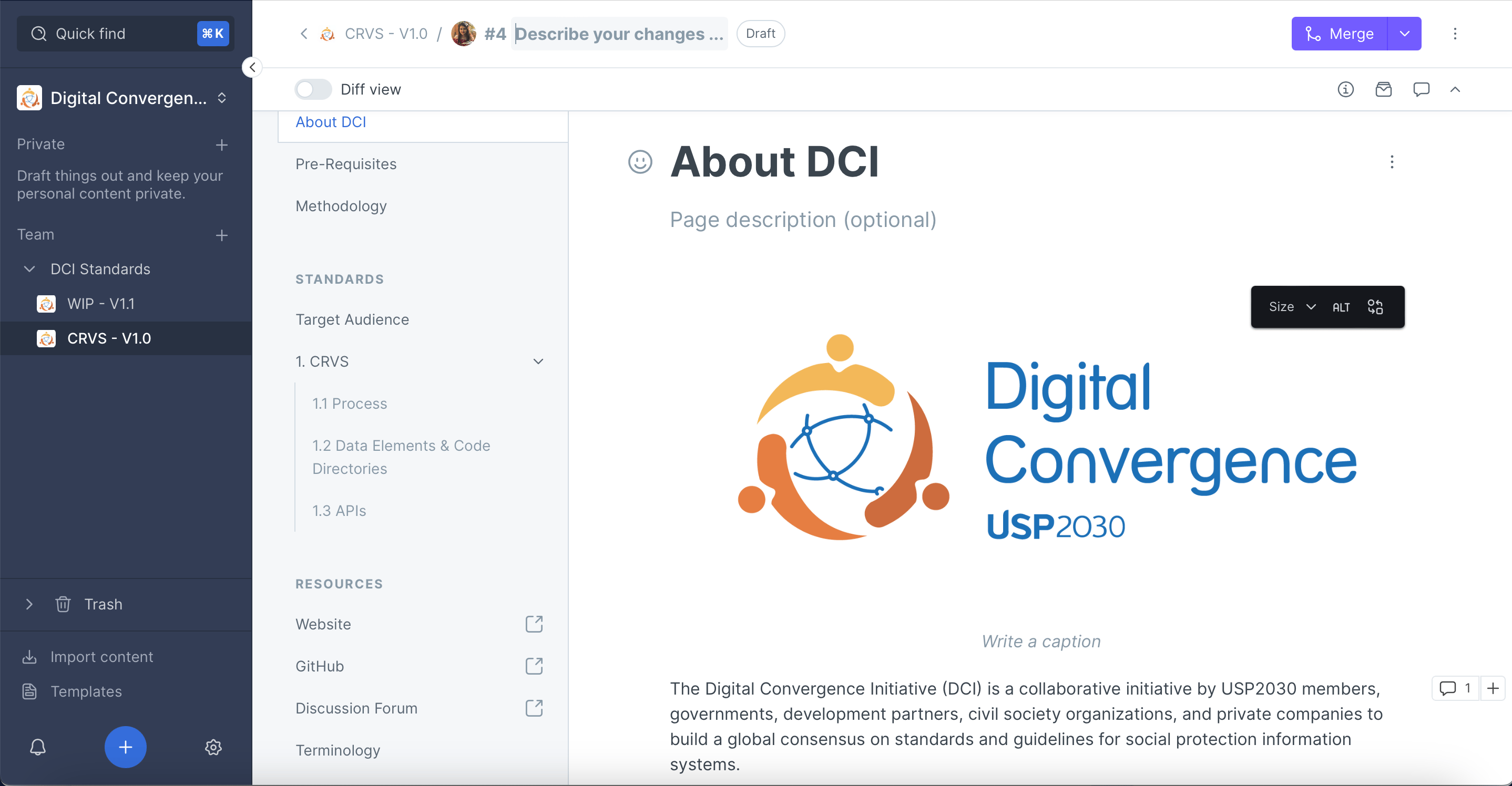Open the Merge options dropdown arrow
Image resolution: width=1512 pixels, height=786 pixels.
pos(1405,34)
